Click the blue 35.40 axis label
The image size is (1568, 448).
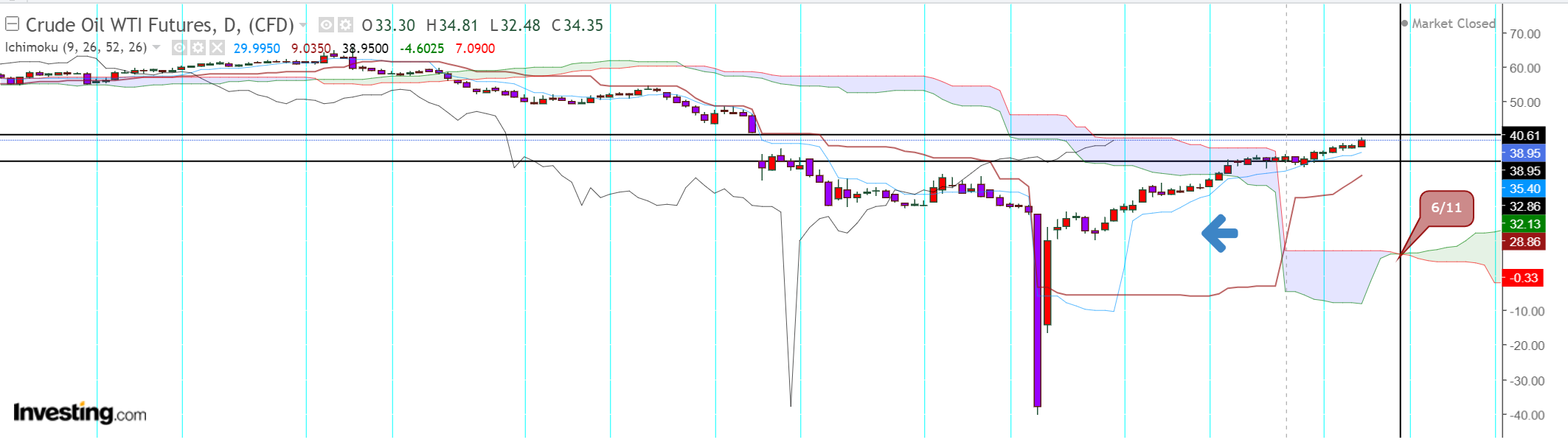pos(1524,189)
